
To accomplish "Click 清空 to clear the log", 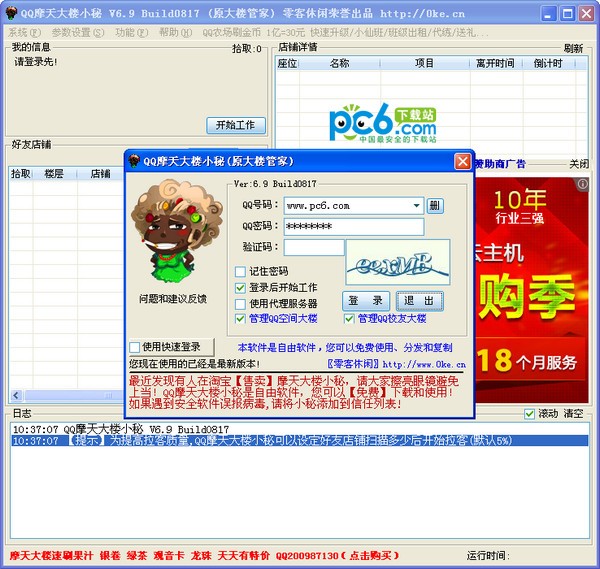I will point(573,414).
